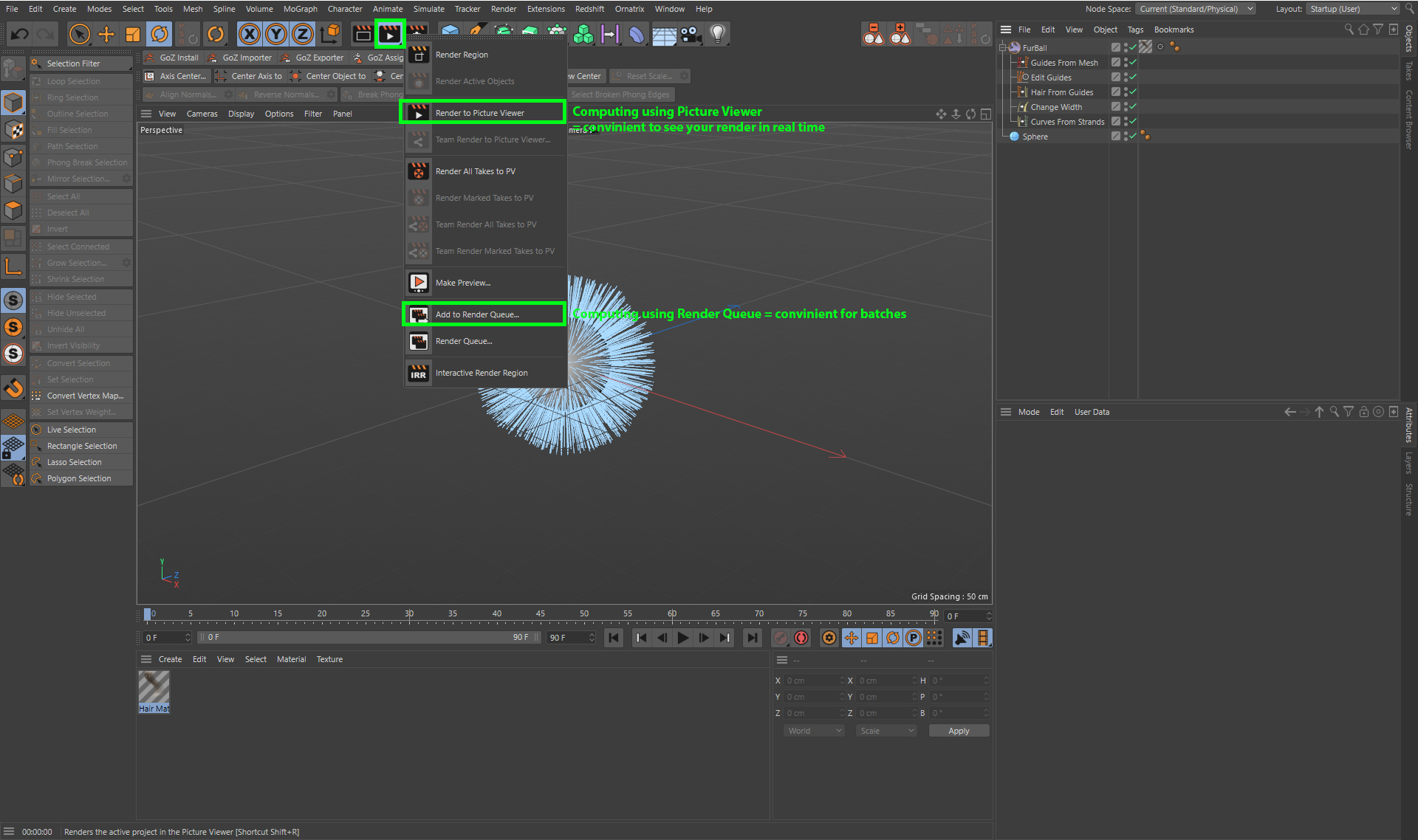The height and width of the screenshot is (840, 1418).
Task: Select the Move tool in toolbar
Action: [x=106, y=35]
